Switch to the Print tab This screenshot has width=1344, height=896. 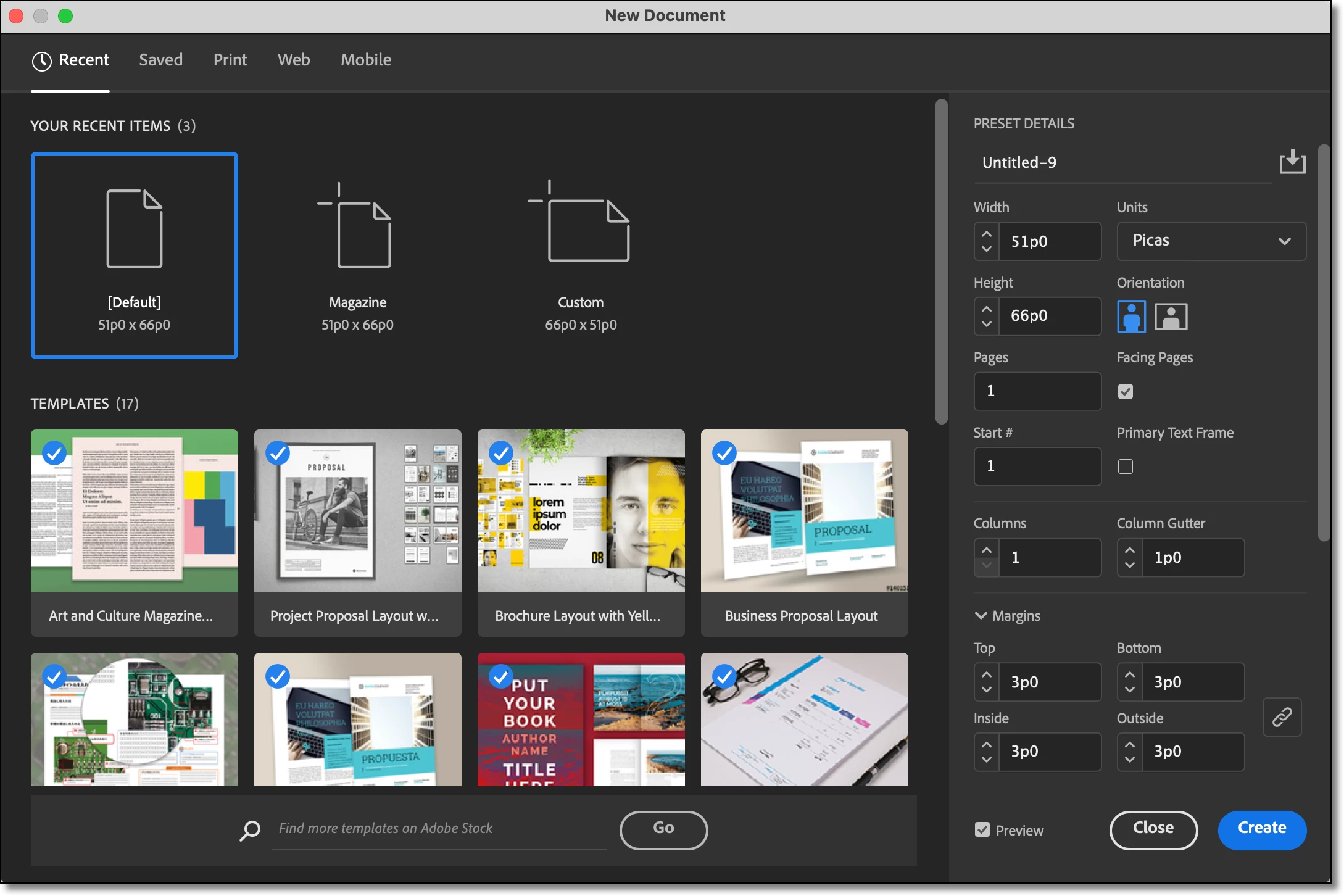[x=230, y=60]
